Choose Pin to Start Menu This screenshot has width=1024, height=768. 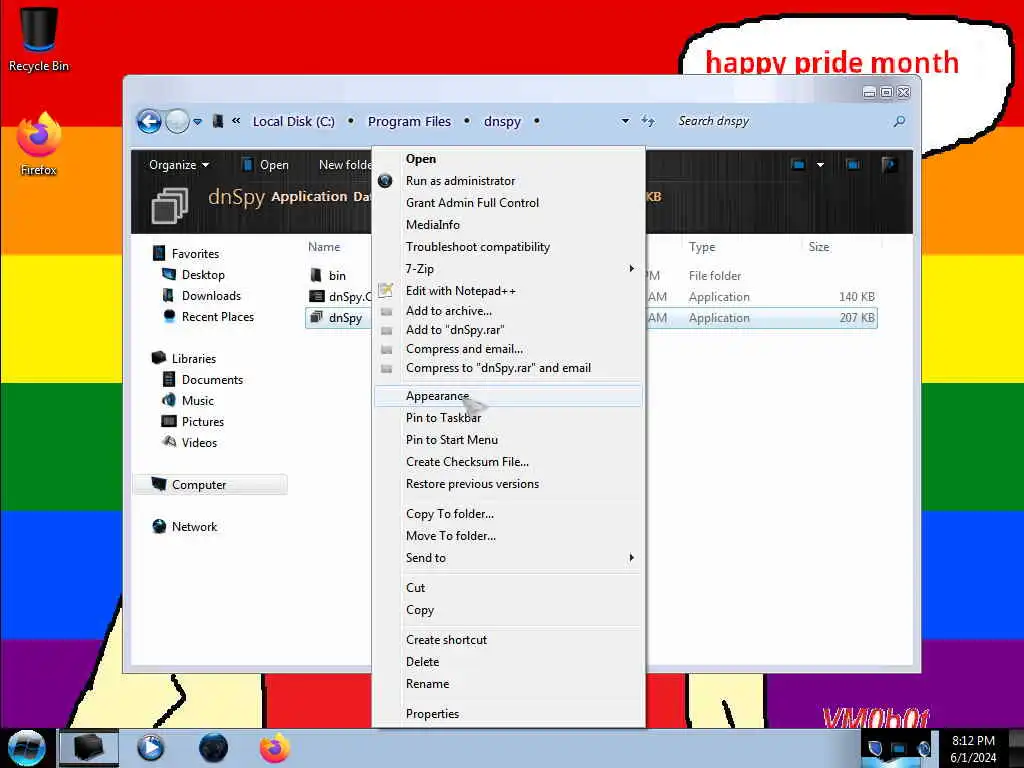click(508, 440)
